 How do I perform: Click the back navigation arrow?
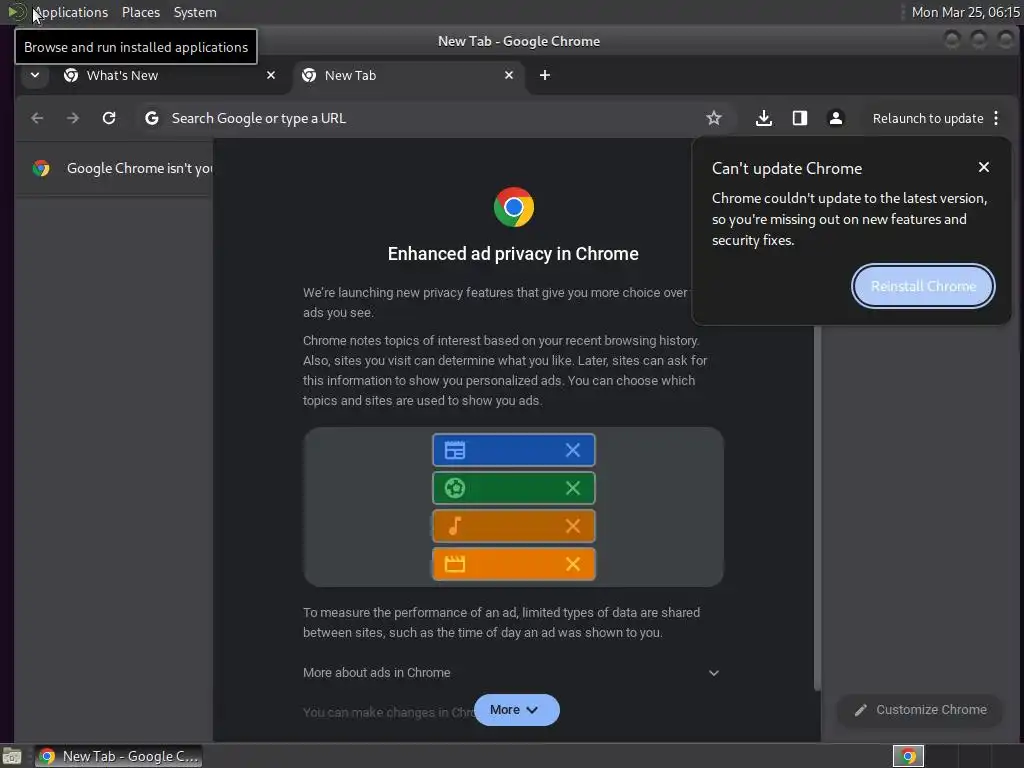click(x=37, y=118)
